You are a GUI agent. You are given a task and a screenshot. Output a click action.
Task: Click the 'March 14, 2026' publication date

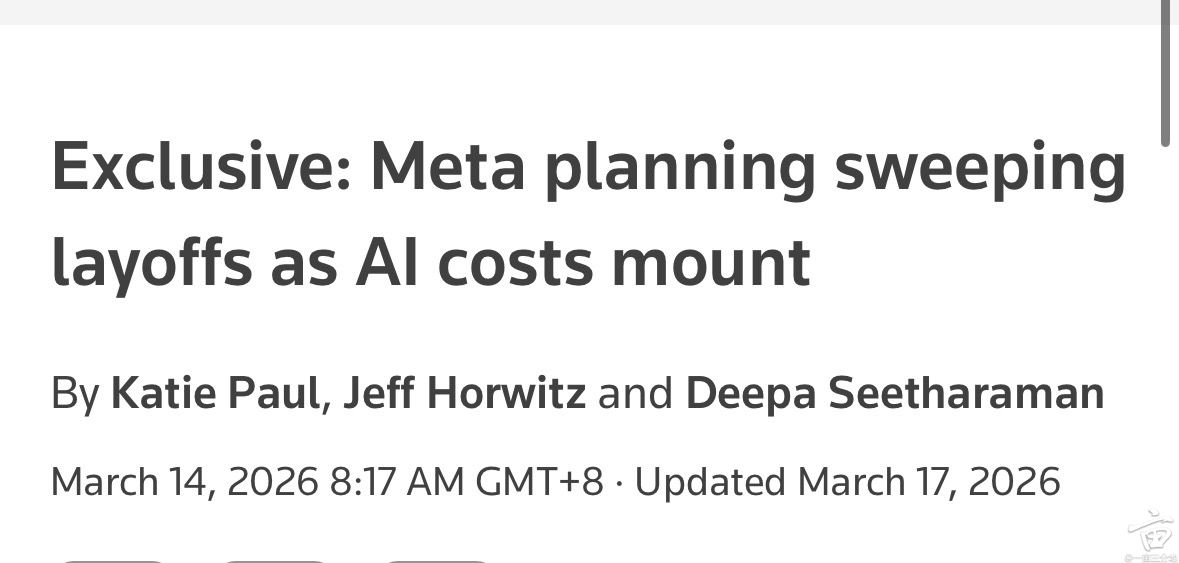coord(183,482)
